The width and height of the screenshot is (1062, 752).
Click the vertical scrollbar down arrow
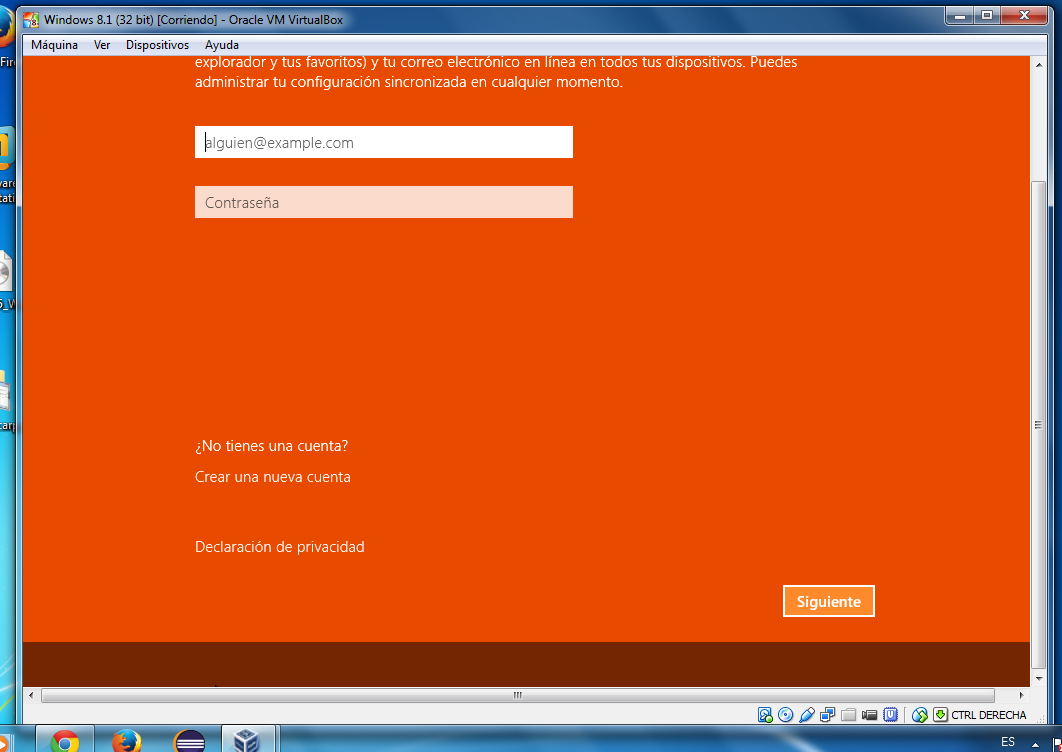tap(1038, 678)
